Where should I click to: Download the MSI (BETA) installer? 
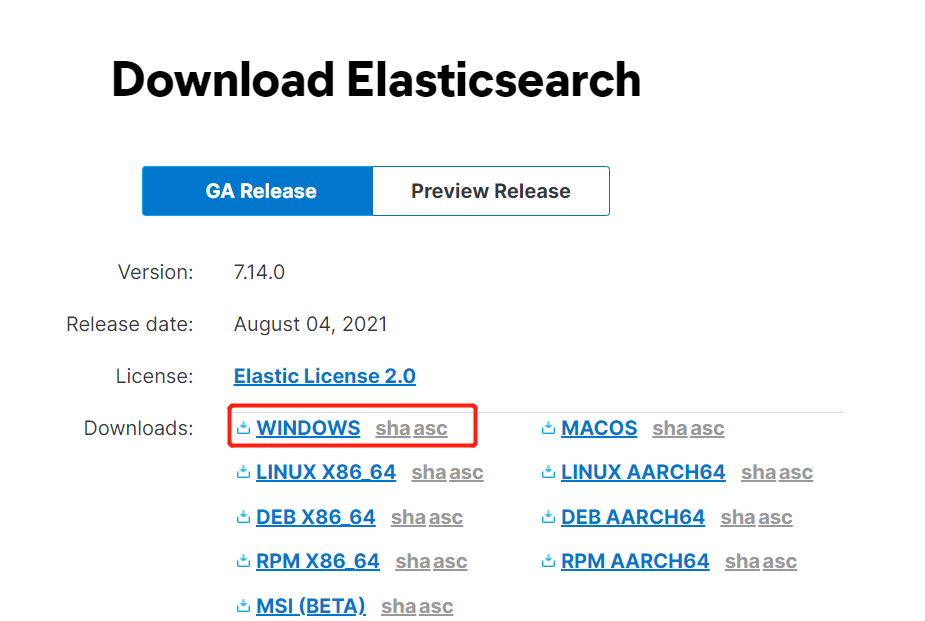point(310,606)
